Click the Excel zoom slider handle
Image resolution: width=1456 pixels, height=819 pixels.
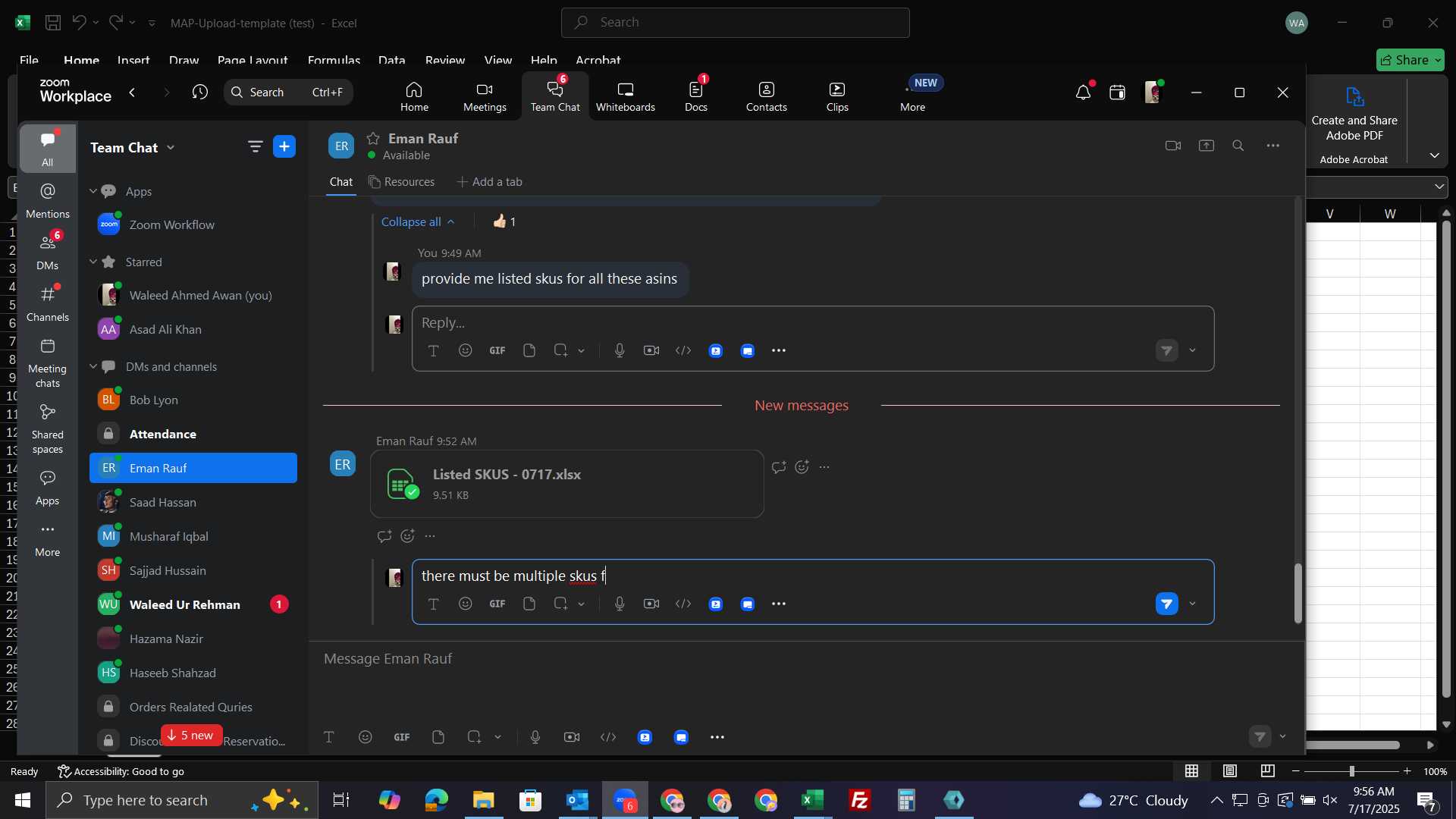click(x=1351, y=771)
